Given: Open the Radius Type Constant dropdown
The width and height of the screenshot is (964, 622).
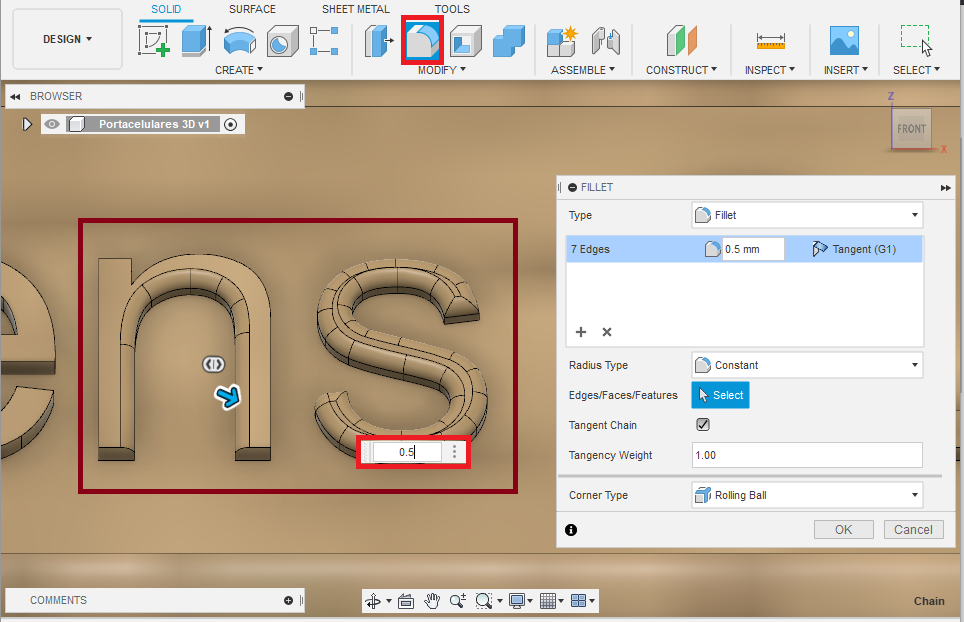Looking at the screenshot, I should point(807,365).
